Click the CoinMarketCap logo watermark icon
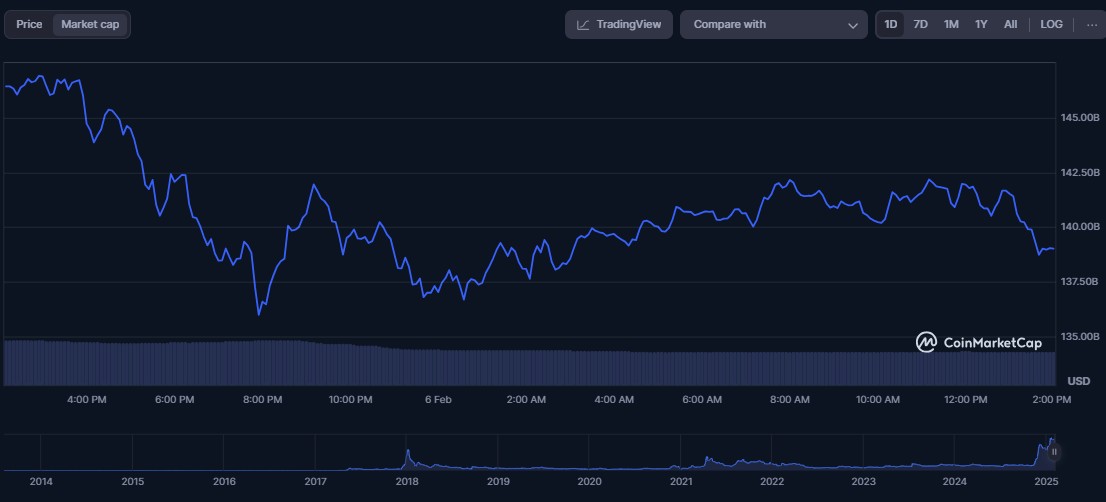The width and height of the screenshot is (1106, 502). (926, 343)
